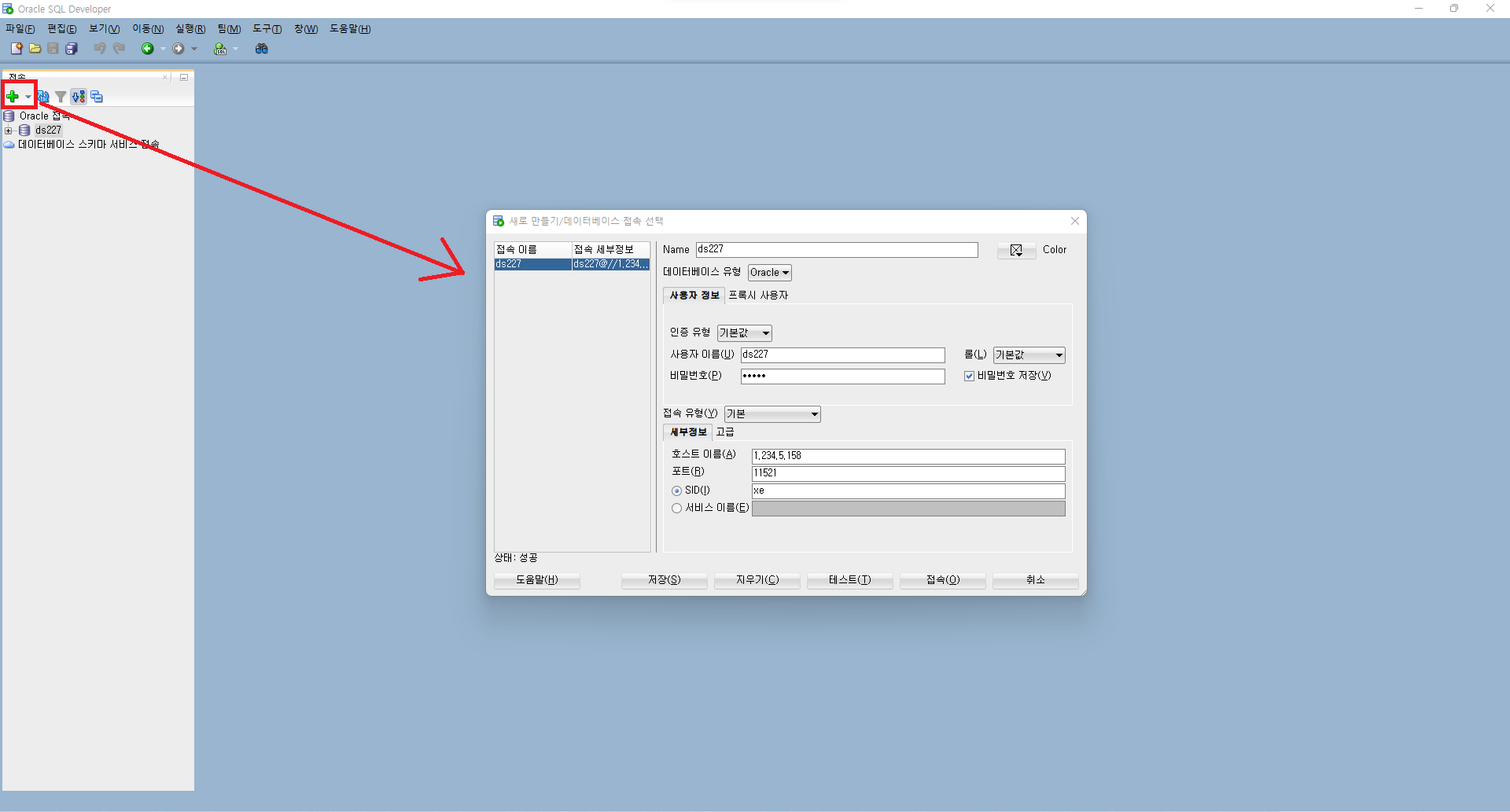Image resolution: width=1510 pixels, height=812 pixels.
Task: Click the 테스트(T) test button
Action: (850, 580)
